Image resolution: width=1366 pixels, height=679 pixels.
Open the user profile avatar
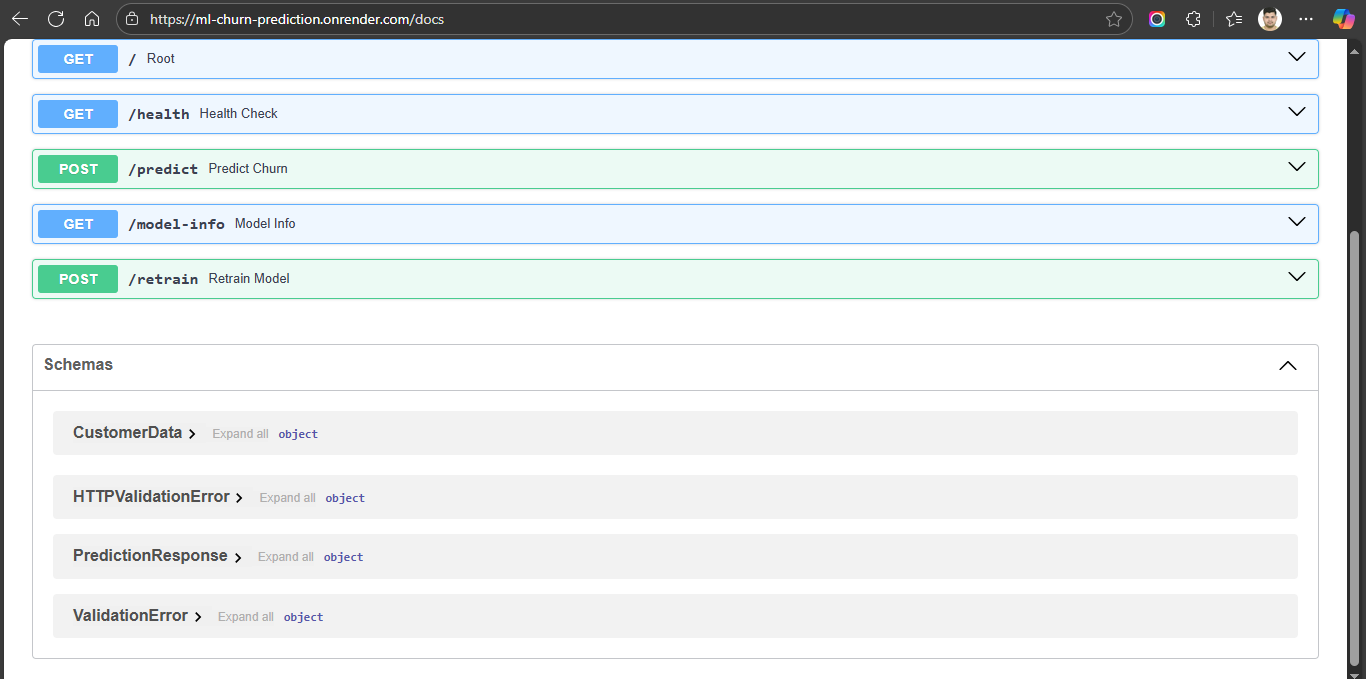click(1270, 19)
